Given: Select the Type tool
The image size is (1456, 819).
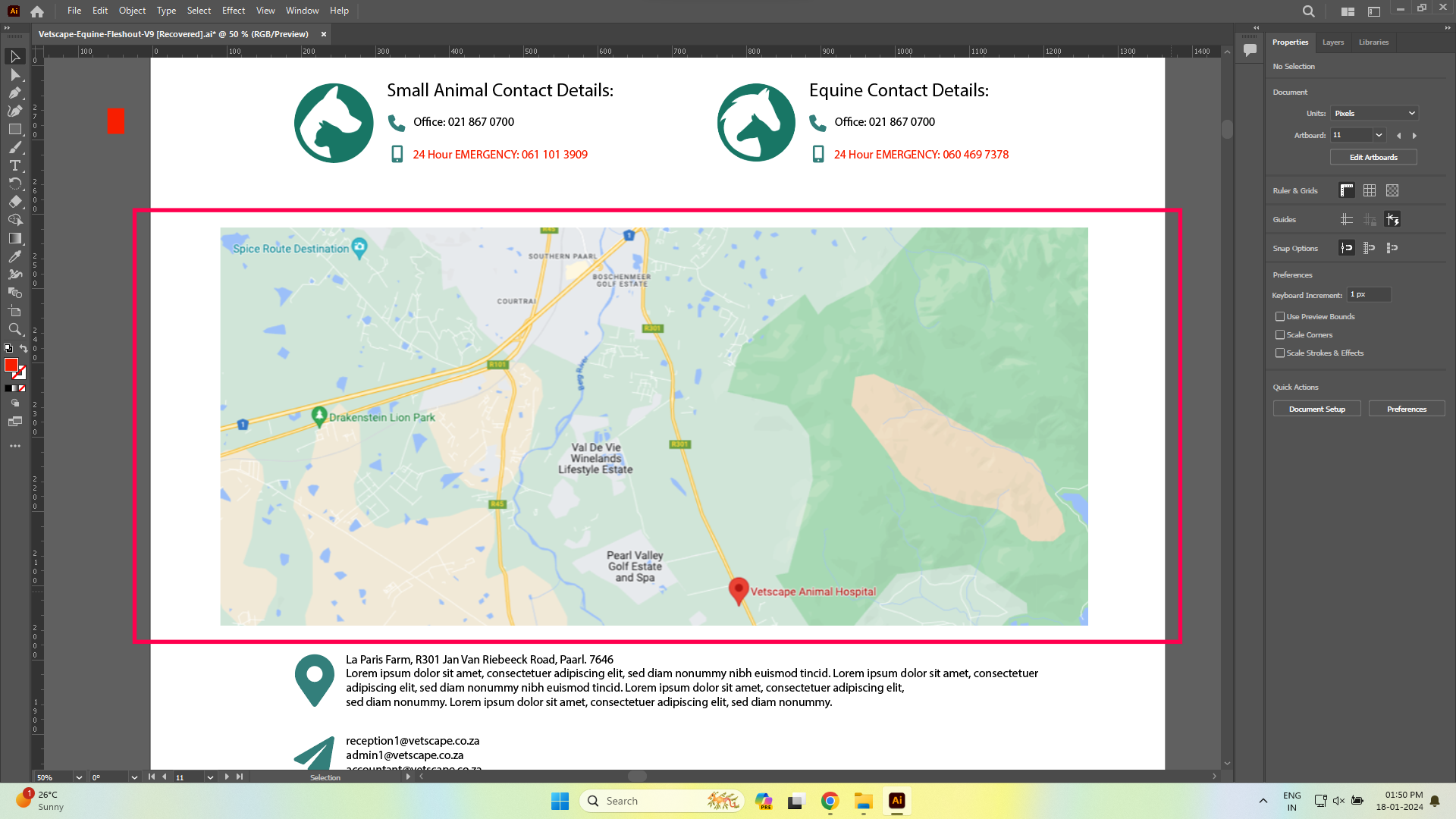Looking at the screenshot, I should pos(14,165).
